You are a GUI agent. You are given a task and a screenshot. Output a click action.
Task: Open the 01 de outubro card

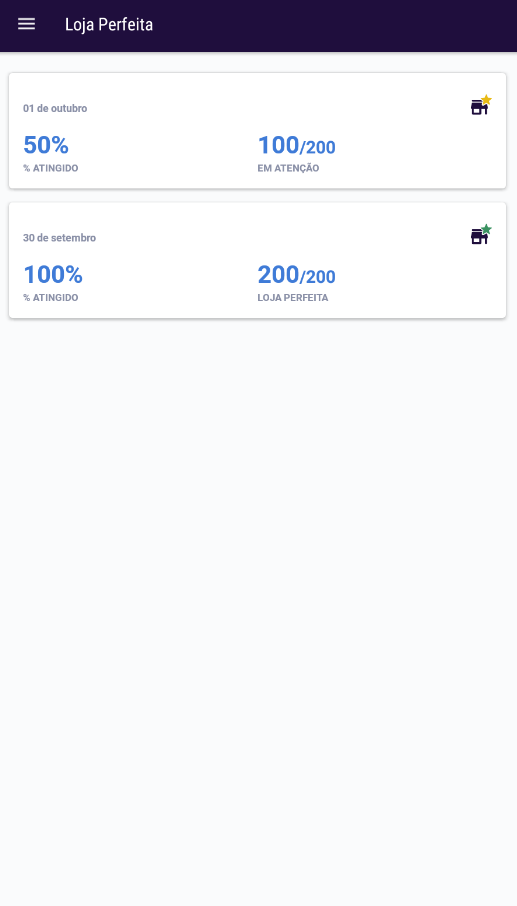(258, 131)
